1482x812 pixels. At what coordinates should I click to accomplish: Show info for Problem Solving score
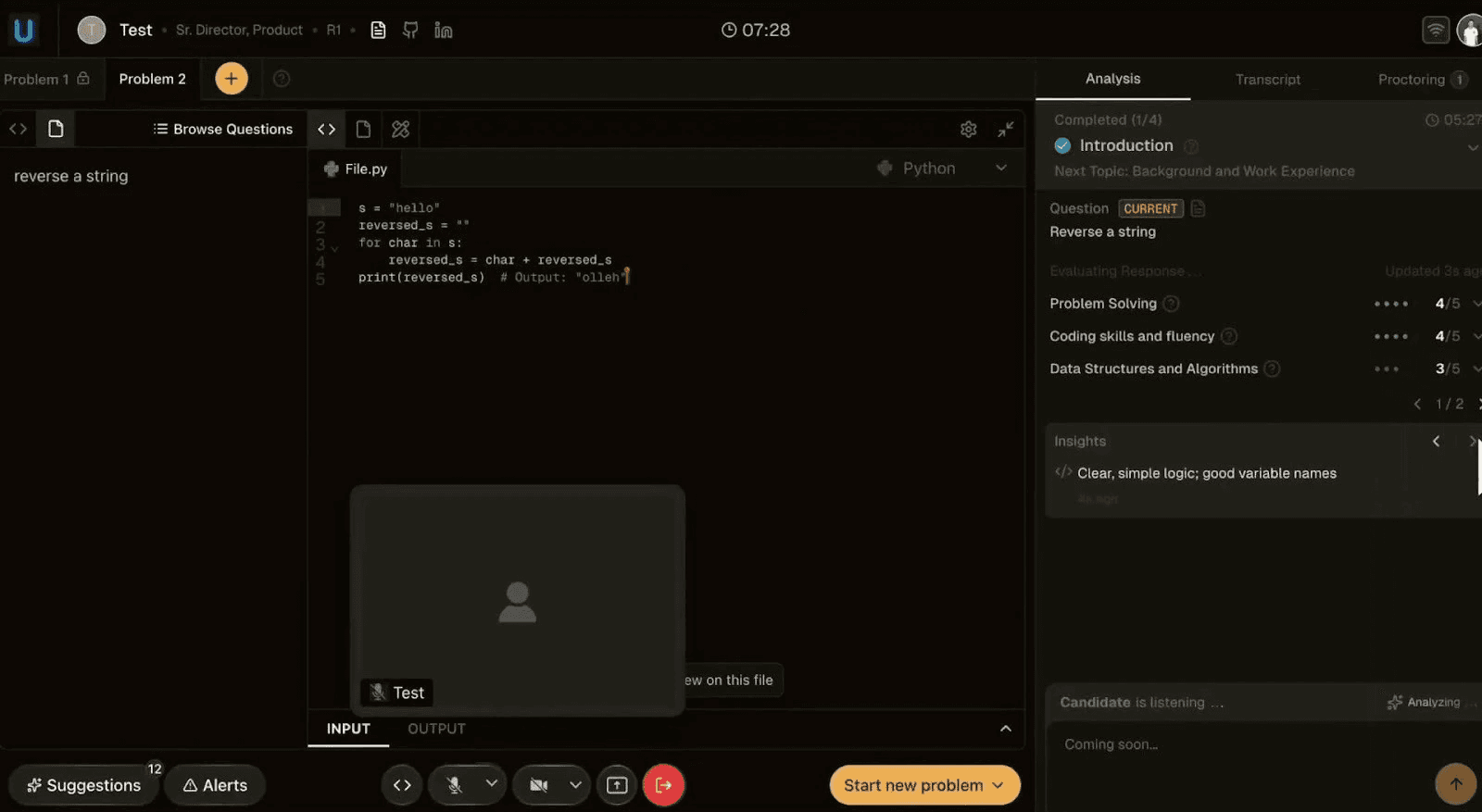1171,304
